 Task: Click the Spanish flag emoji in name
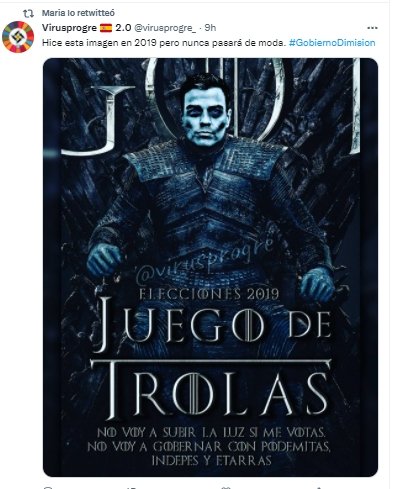click(106, 28)
